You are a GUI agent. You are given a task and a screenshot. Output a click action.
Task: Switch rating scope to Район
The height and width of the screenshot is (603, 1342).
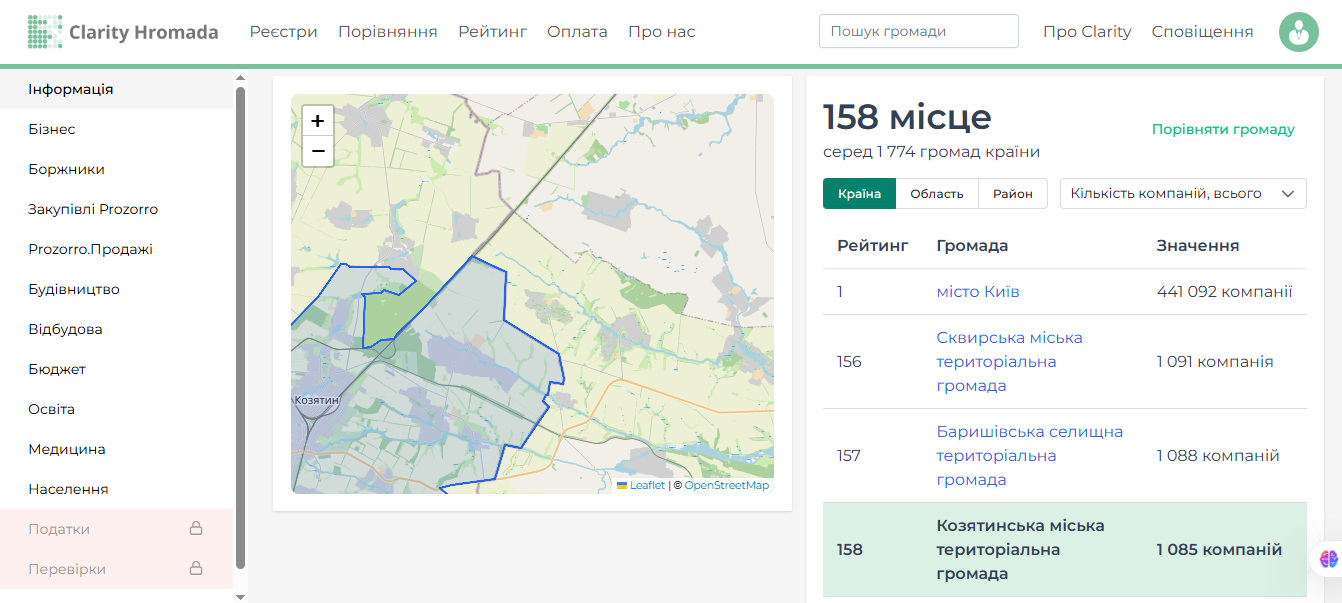tap(1013, 194)
